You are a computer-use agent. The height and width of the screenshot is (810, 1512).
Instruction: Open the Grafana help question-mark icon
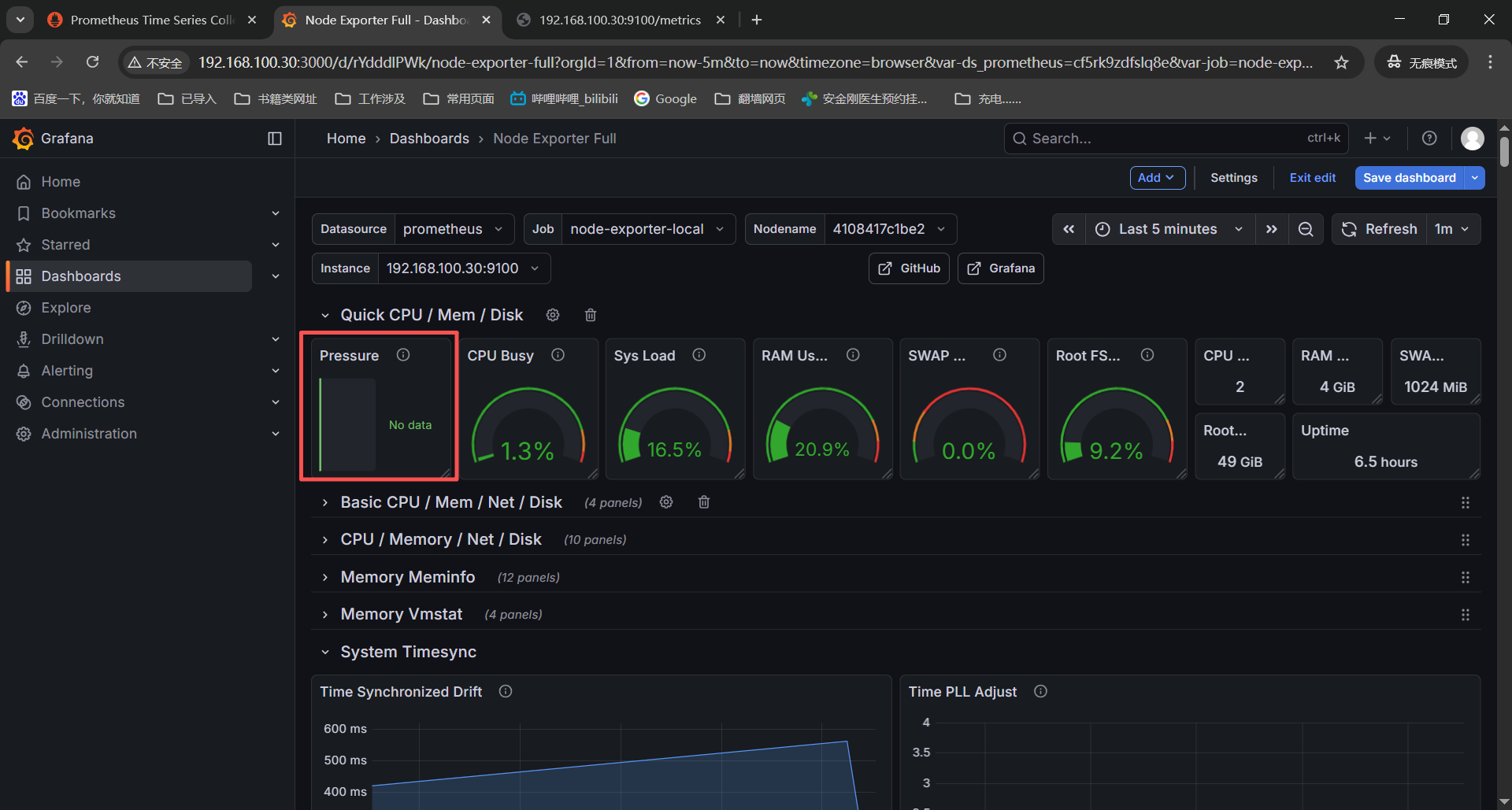pos(1429,139)
